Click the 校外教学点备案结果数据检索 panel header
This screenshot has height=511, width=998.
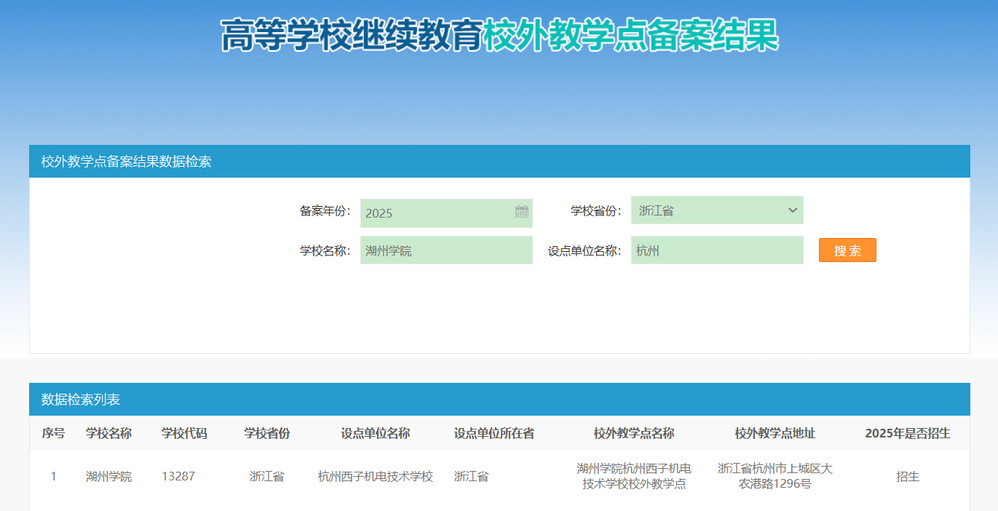coord(126,161)
